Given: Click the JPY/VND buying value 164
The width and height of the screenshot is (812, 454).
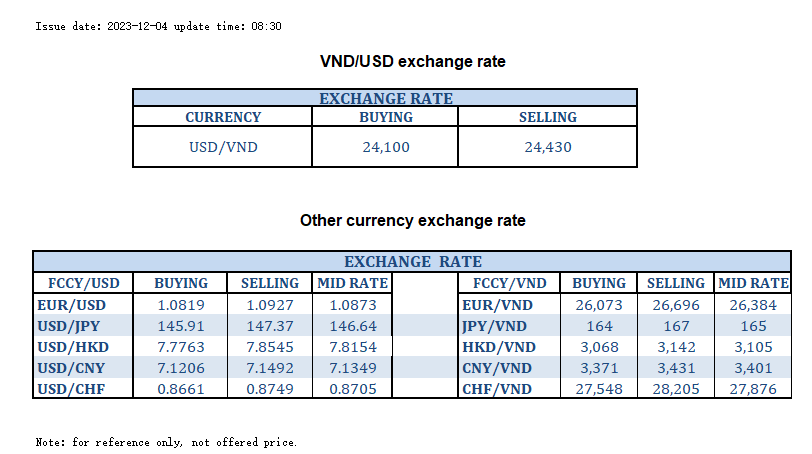Looking at the screenshot, I should [598, 326].
